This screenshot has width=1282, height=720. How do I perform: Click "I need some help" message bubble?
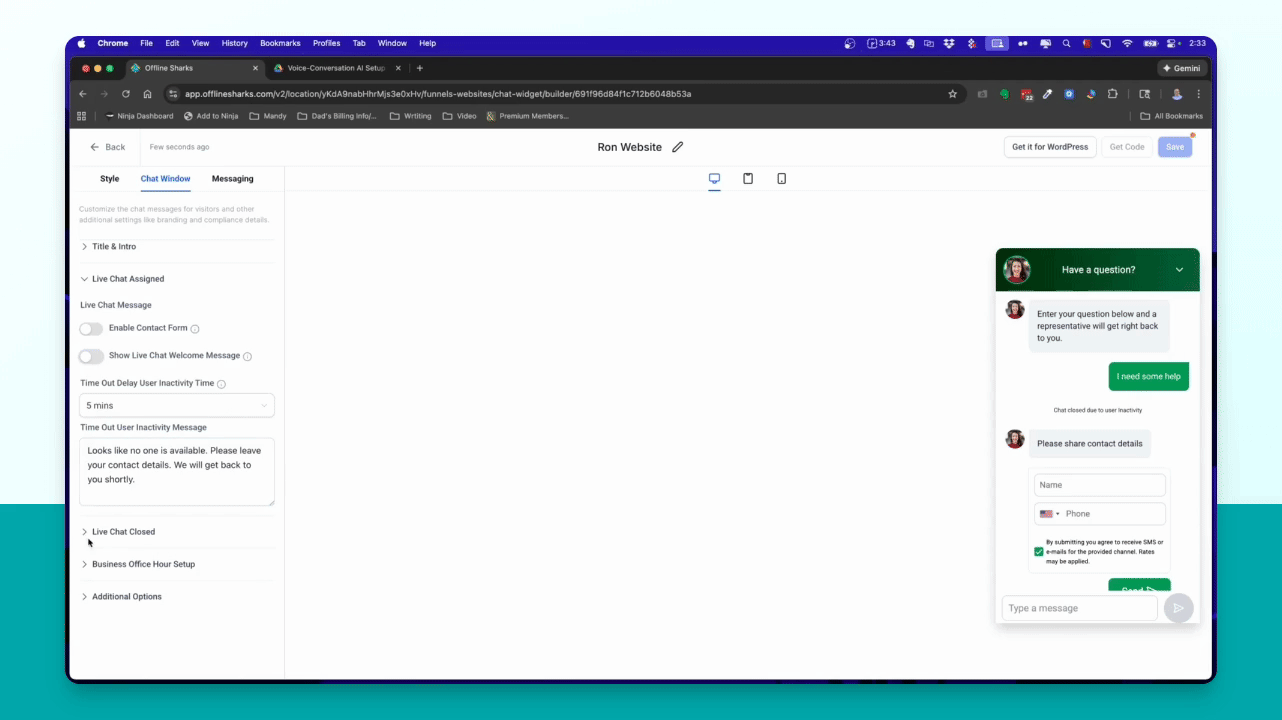coord(1149,377)
